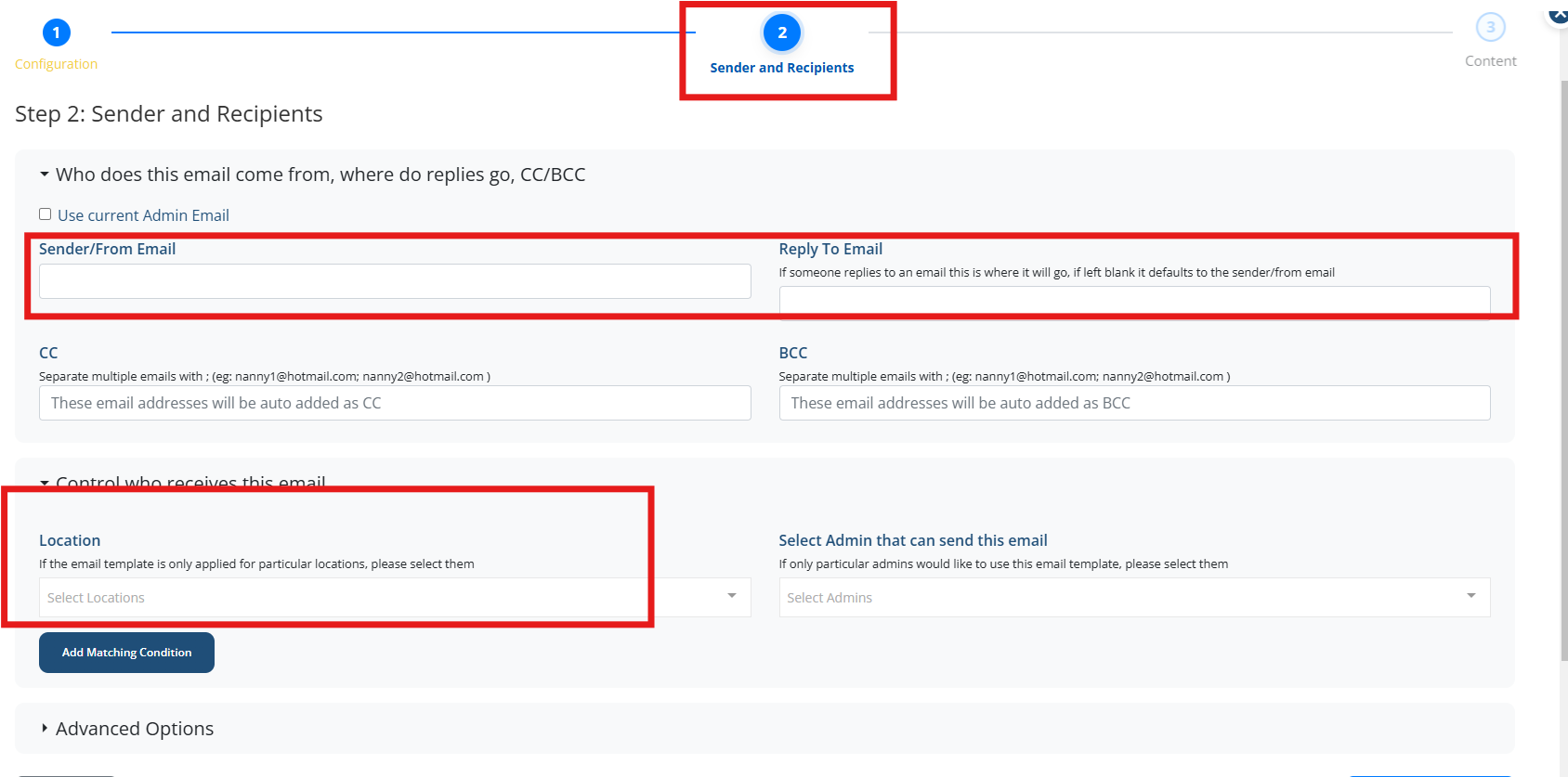Click the Select Locations dropdown arrow

[732, 596]
